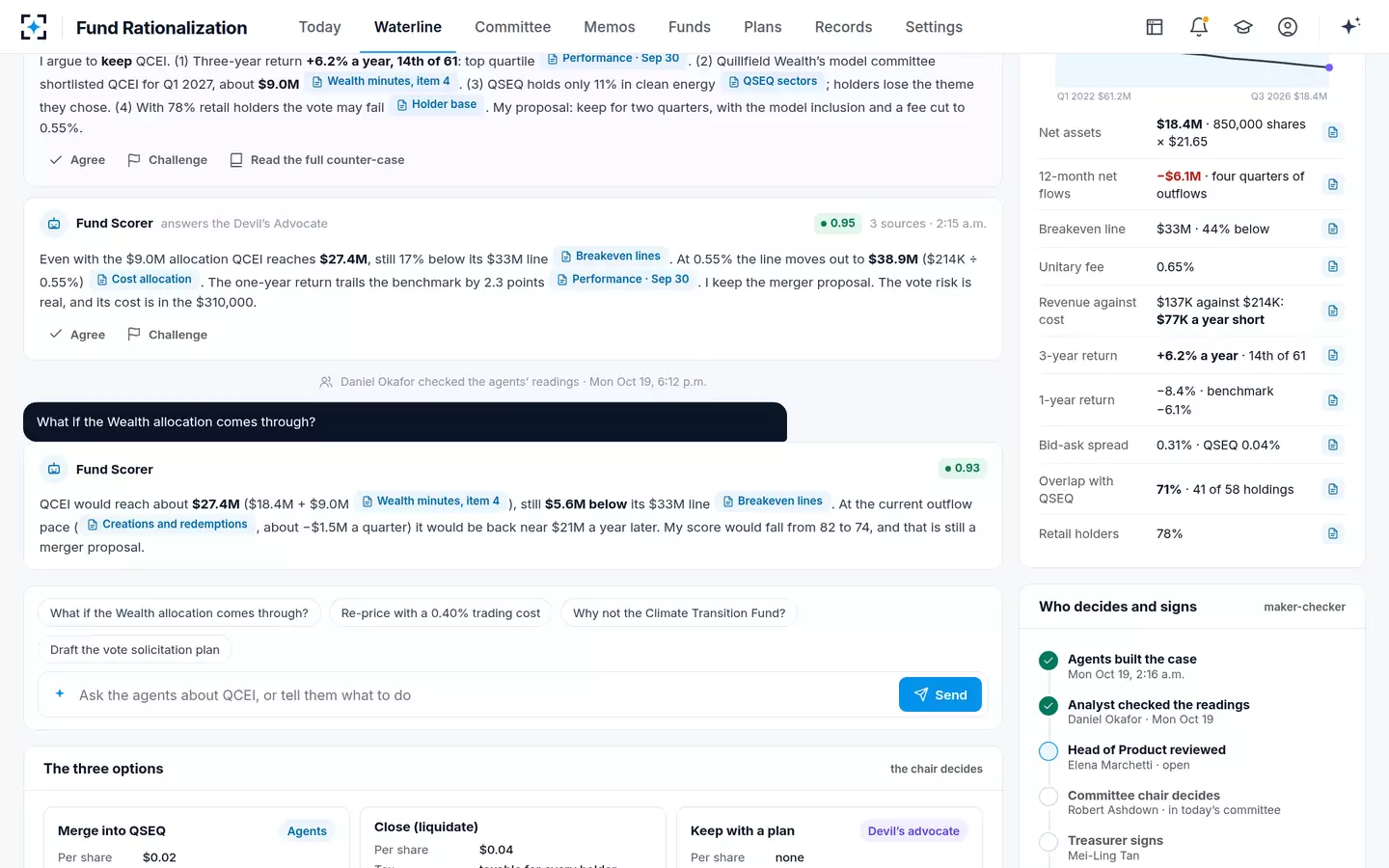The height and width of the screenshot is (868, 1389).
Task: Open the notifications bell
Action: pos(1199,27)
